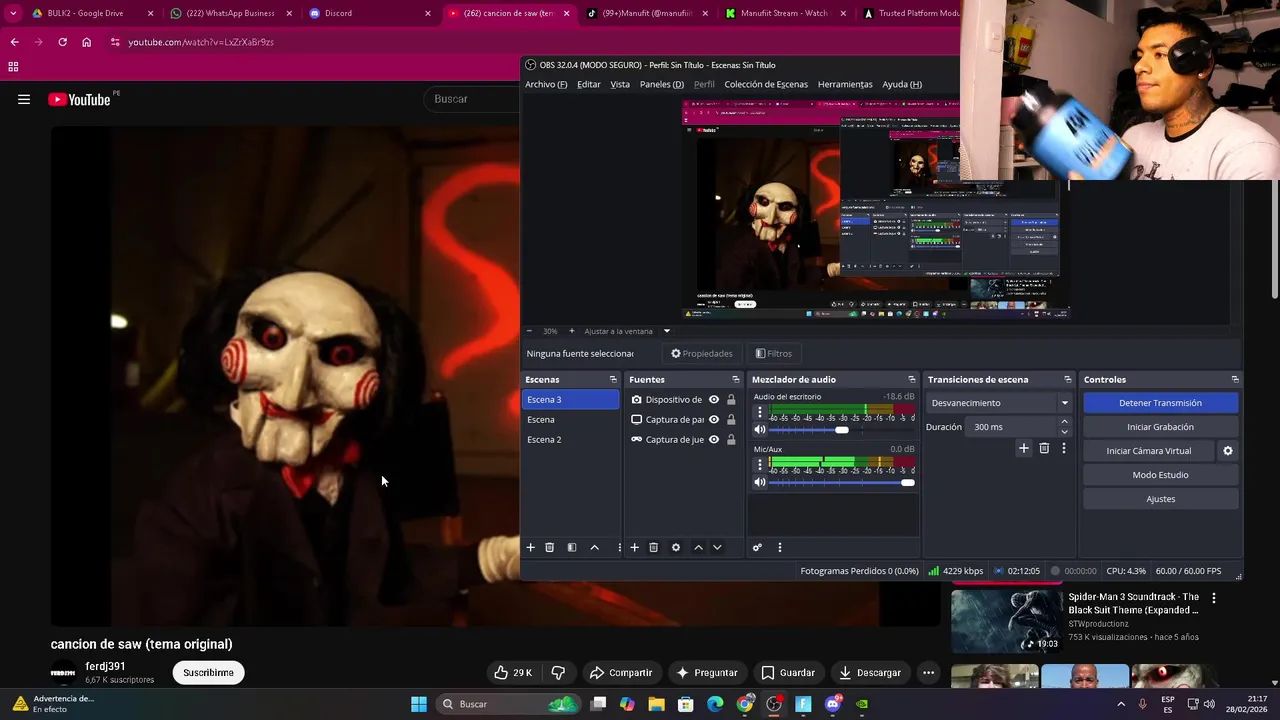The height and width of the screenshot is (720, 1280).
Task: Move scene up in the Escenas toolbar
Action: [x=594, y=547]
